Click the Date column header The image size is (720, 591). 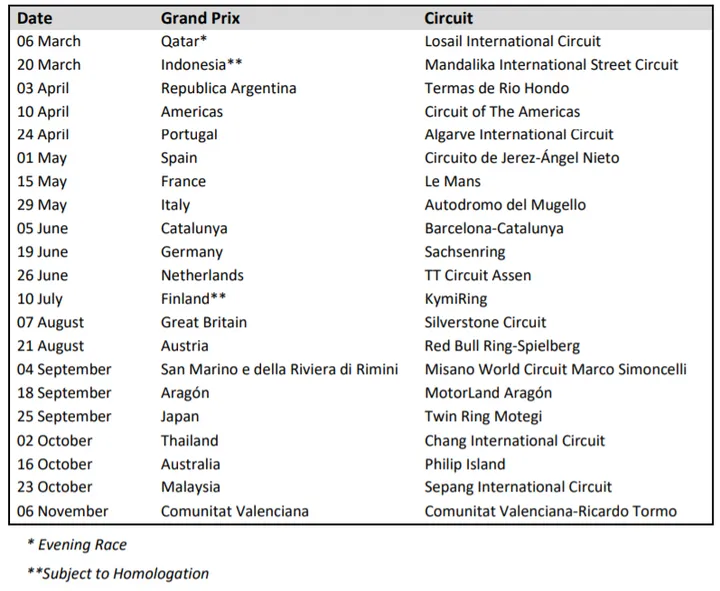(x=34, y=18)
